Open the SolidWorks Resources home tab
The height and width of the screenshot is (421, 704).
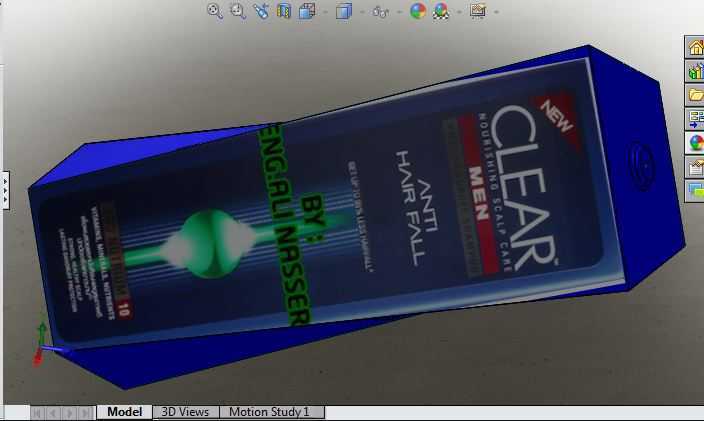tap(695, 47)
